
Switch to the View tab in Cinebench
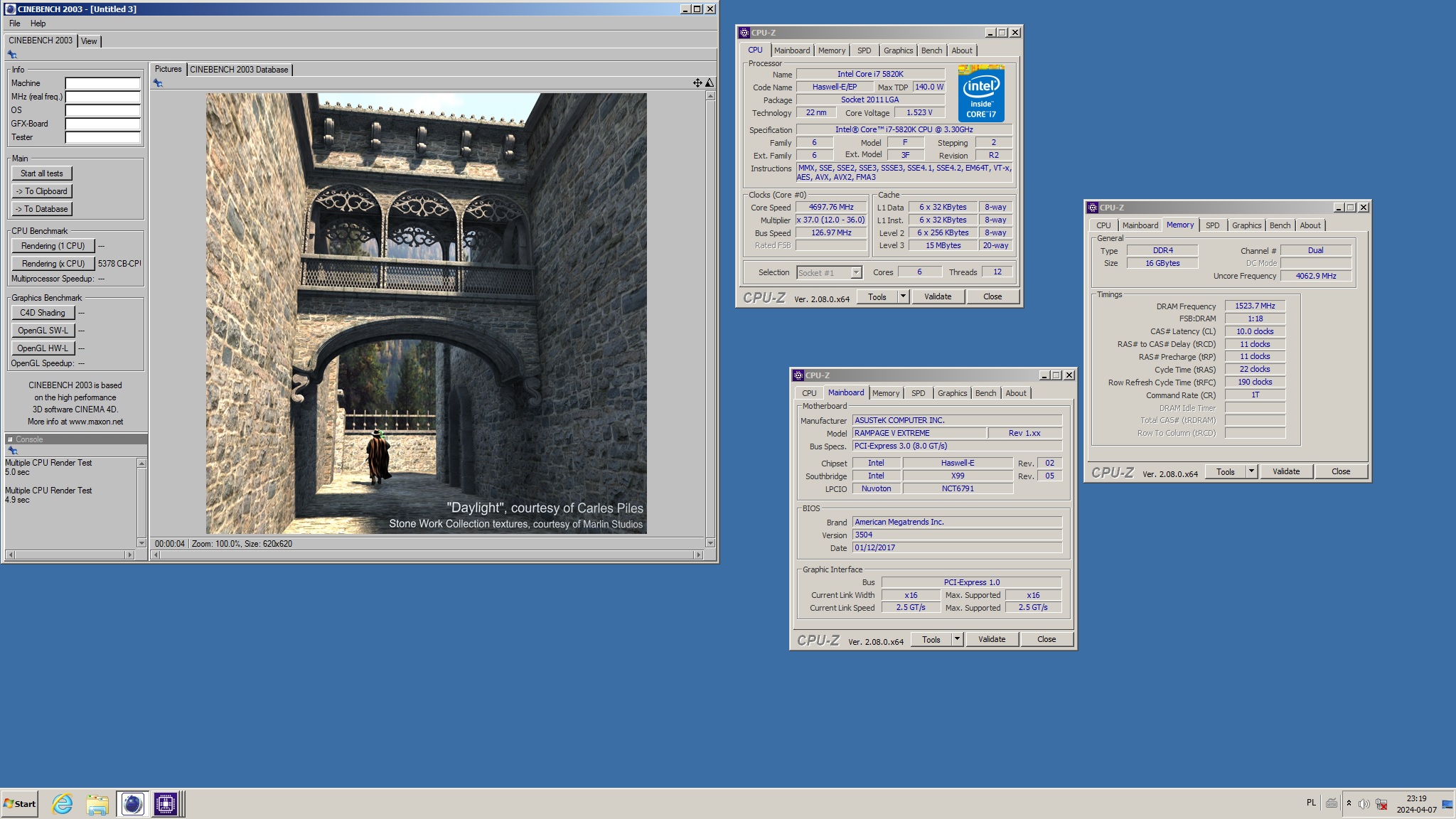[x=89, y=41]
